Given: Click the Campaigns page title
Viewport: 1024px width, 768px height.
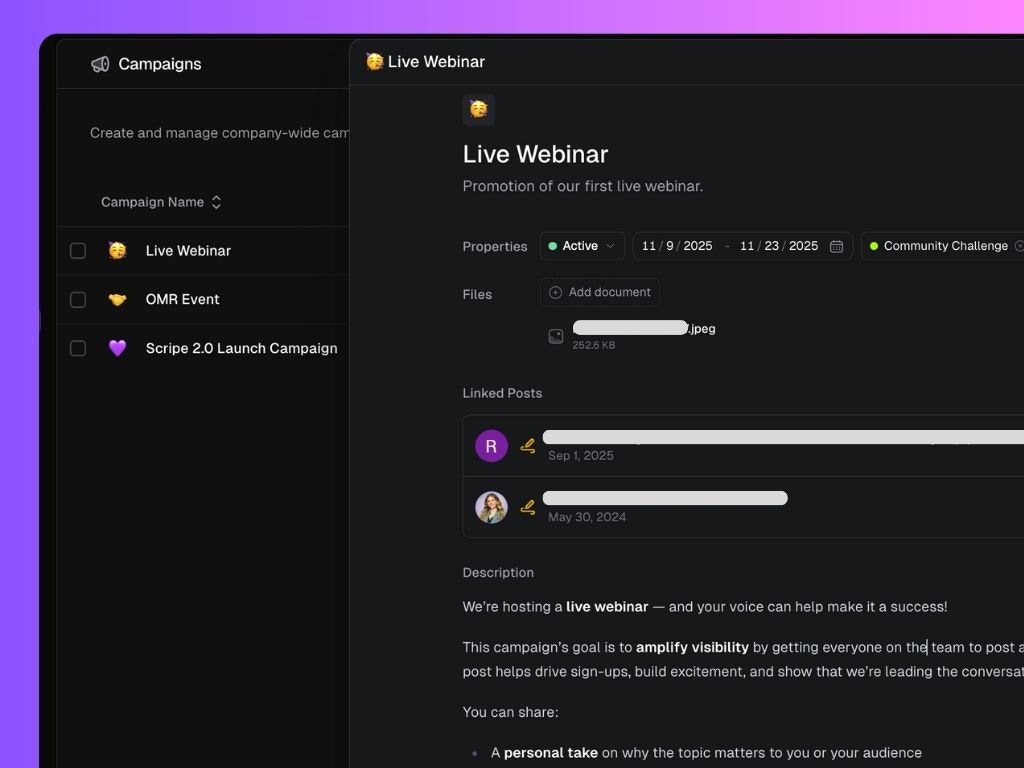Looking at the screenshot, I should 160,64.
